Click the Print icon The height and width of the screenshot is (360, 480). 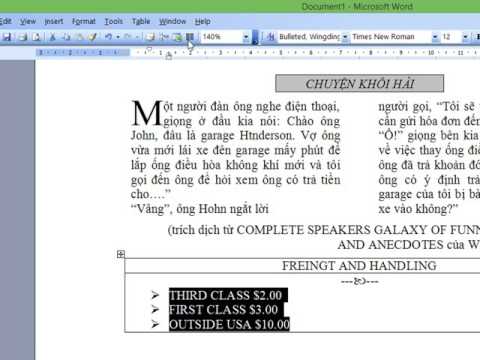point(23,37)
